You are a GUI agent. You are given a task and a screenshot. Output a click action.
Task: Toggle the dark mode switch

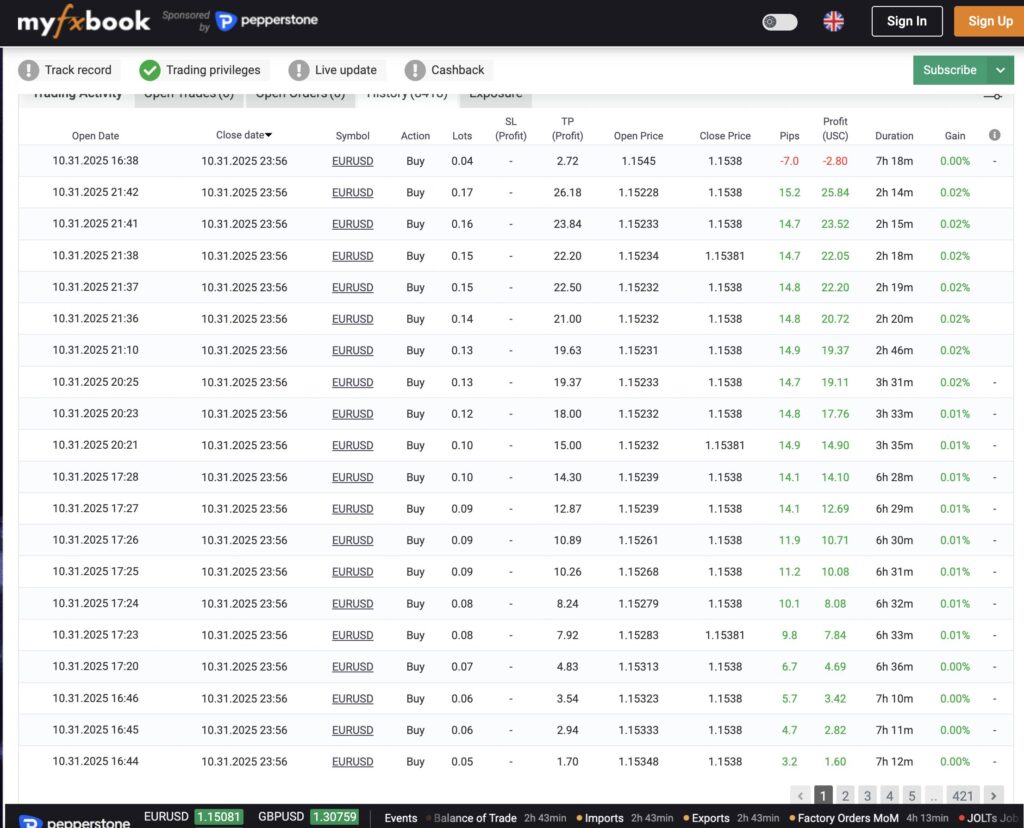click(779, 21)
